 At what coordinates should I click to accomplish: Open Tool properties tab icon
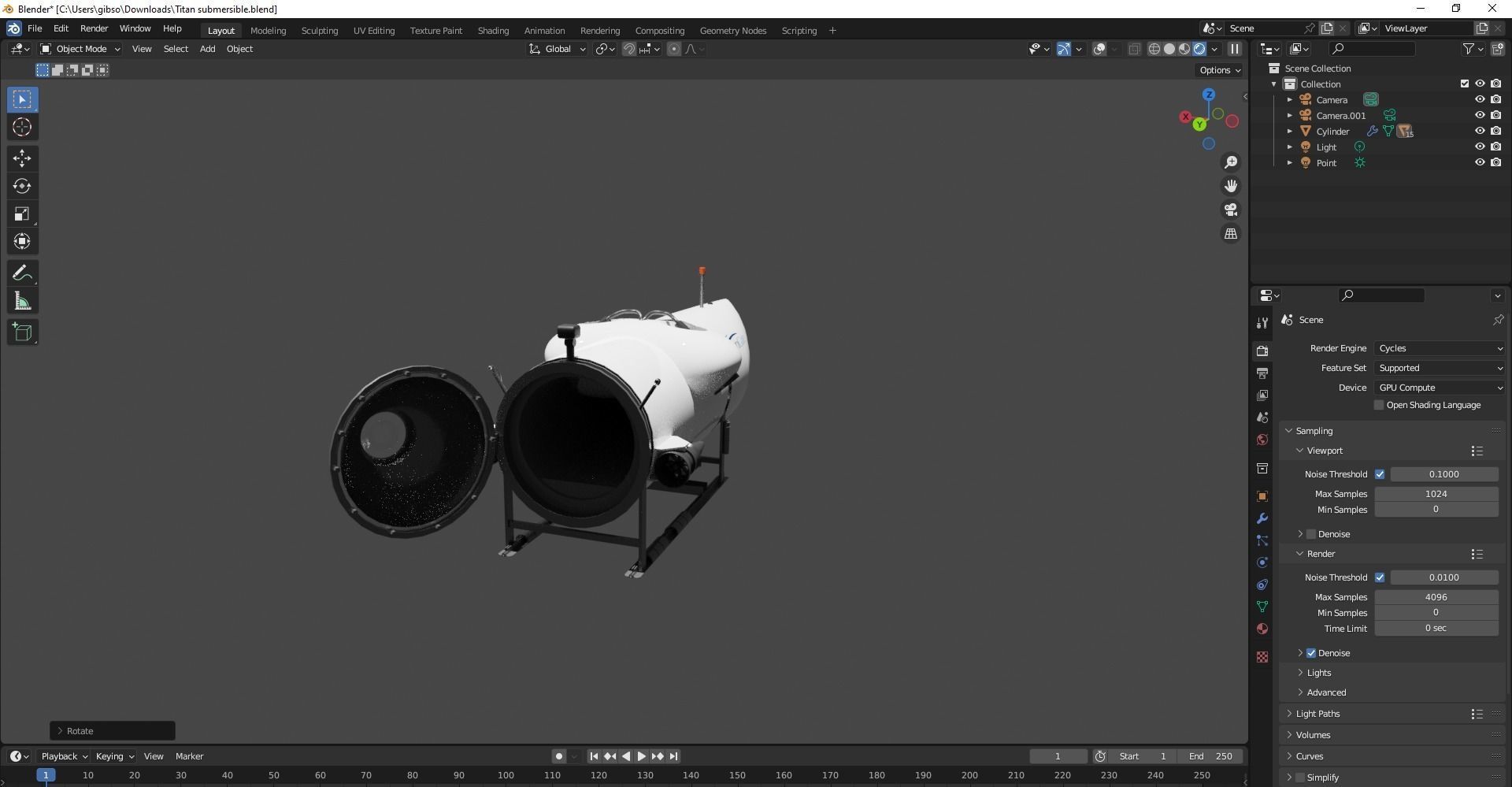tap(1262, 322)
